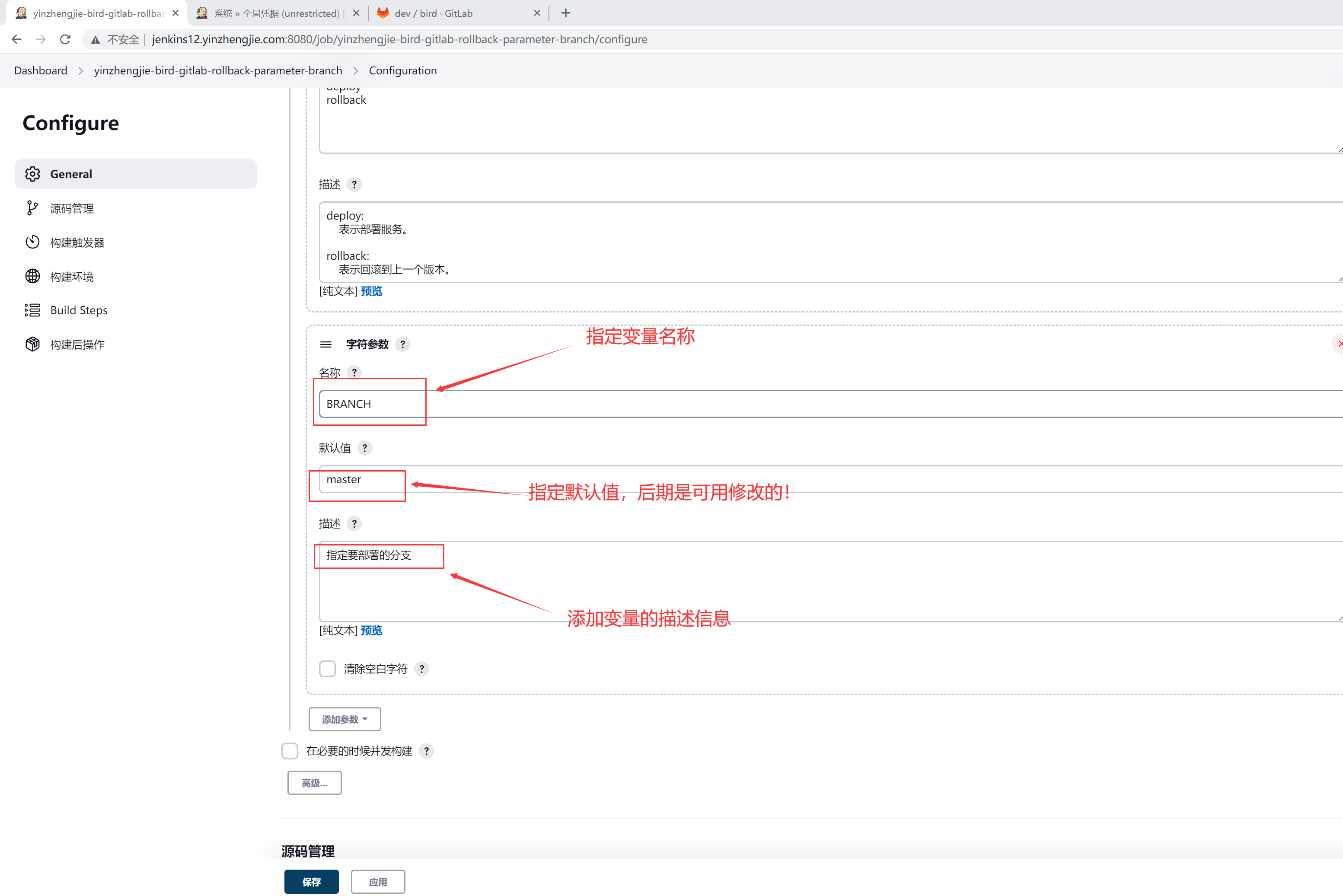Switch to 系统 » 全局凭据 browser tab
Image resolution: width=1343 pixels, height=896 pixels.
[277, 13]
